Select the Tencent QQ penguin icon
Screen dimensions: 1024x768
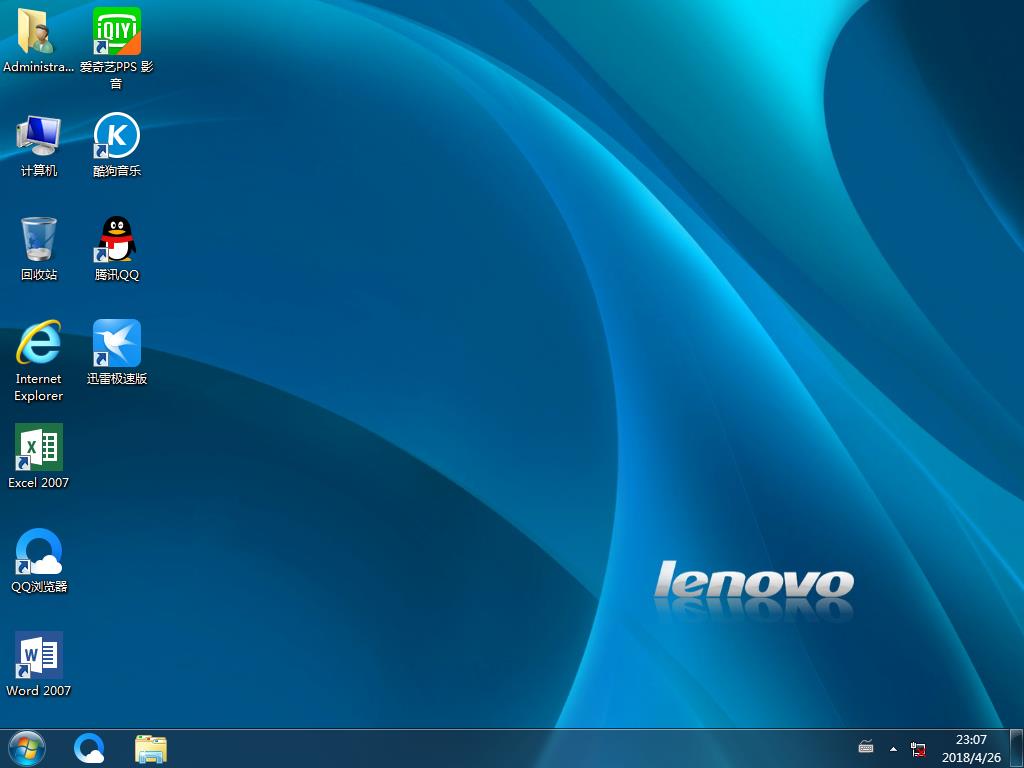click(x=116, y=240)
